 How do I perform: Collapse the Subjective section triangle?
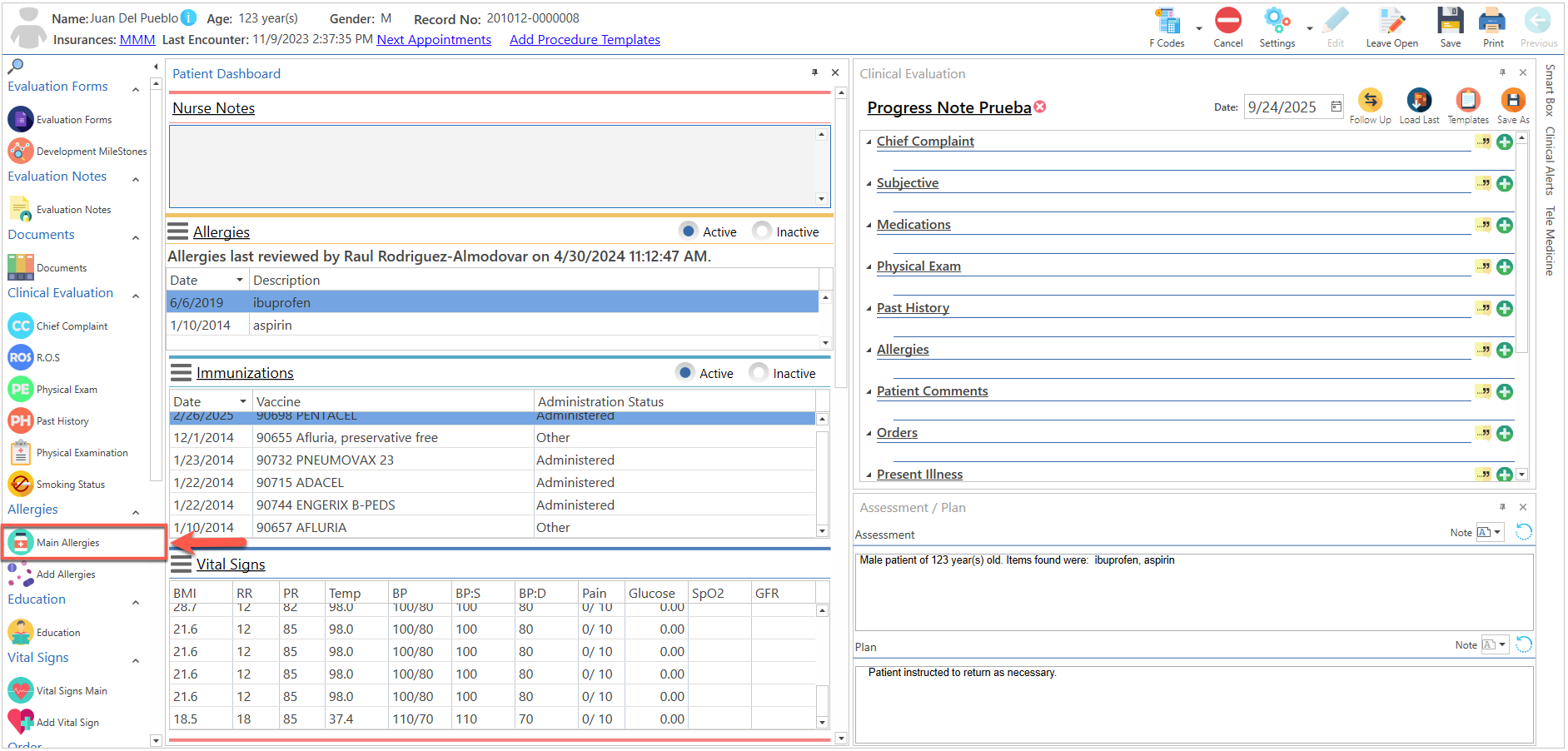tap(869, 184)
